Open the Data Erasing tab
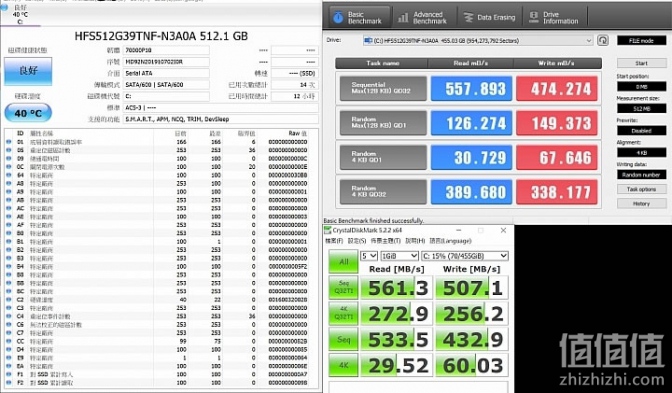 click(489, 17)
